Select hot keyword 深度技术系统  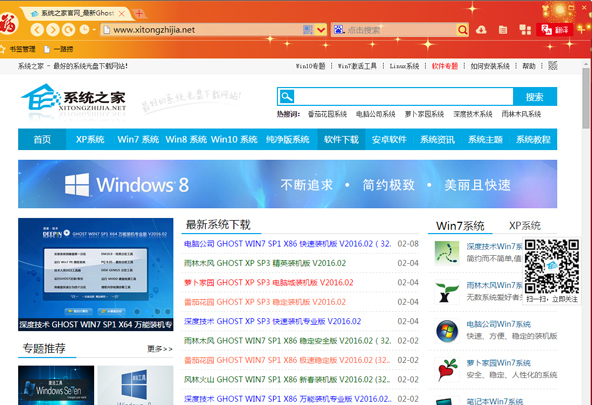(x=473, y=114)
